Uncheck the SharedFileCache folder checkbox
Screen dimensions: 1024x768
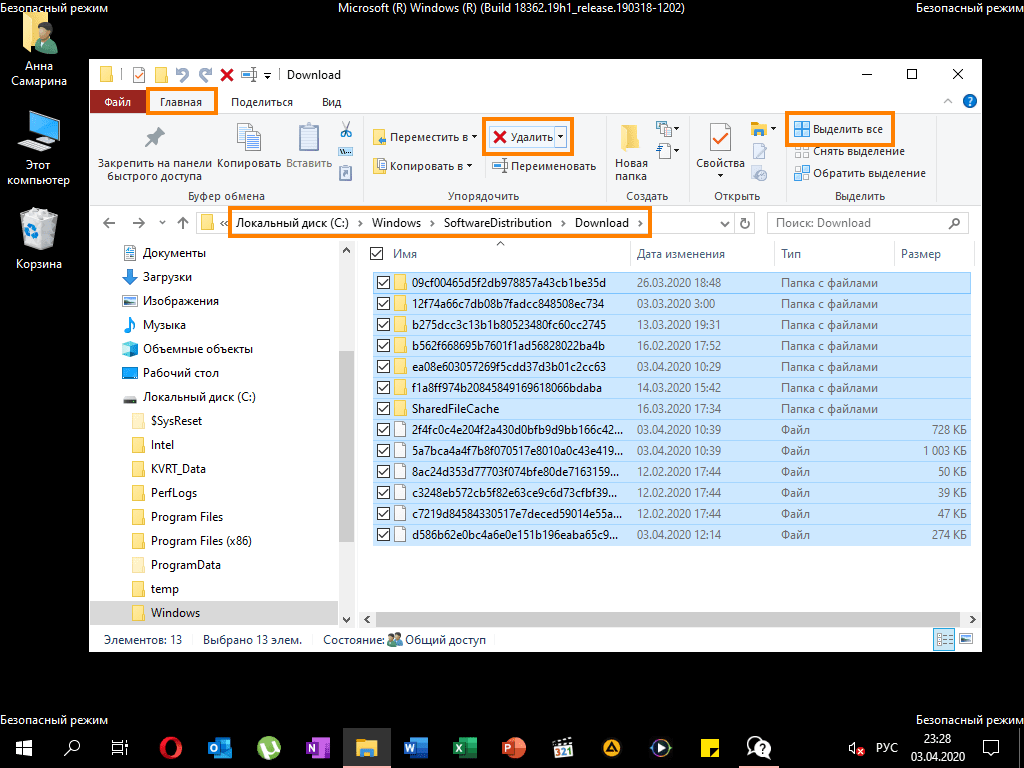383,409
